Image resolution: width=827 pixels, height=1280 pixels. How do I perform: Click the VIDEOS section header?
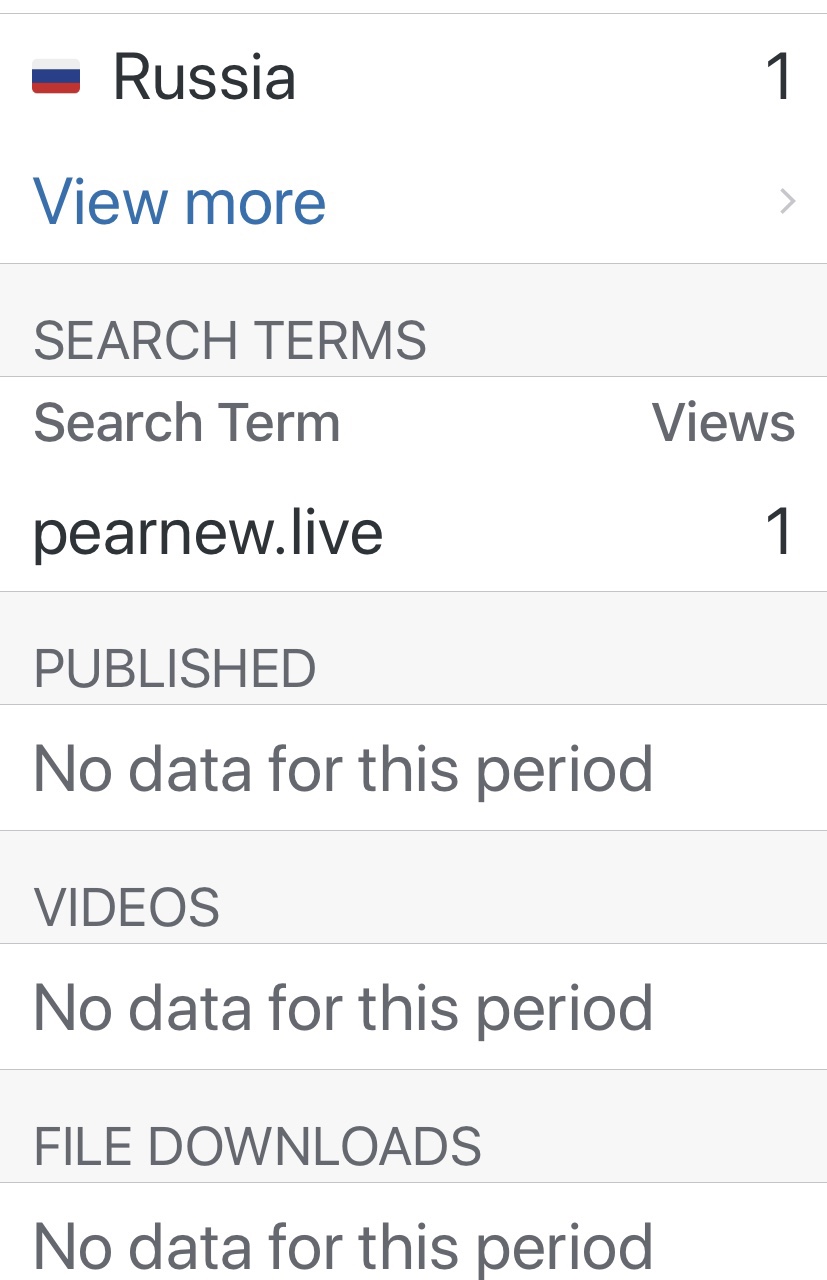(x=127, y=907)
